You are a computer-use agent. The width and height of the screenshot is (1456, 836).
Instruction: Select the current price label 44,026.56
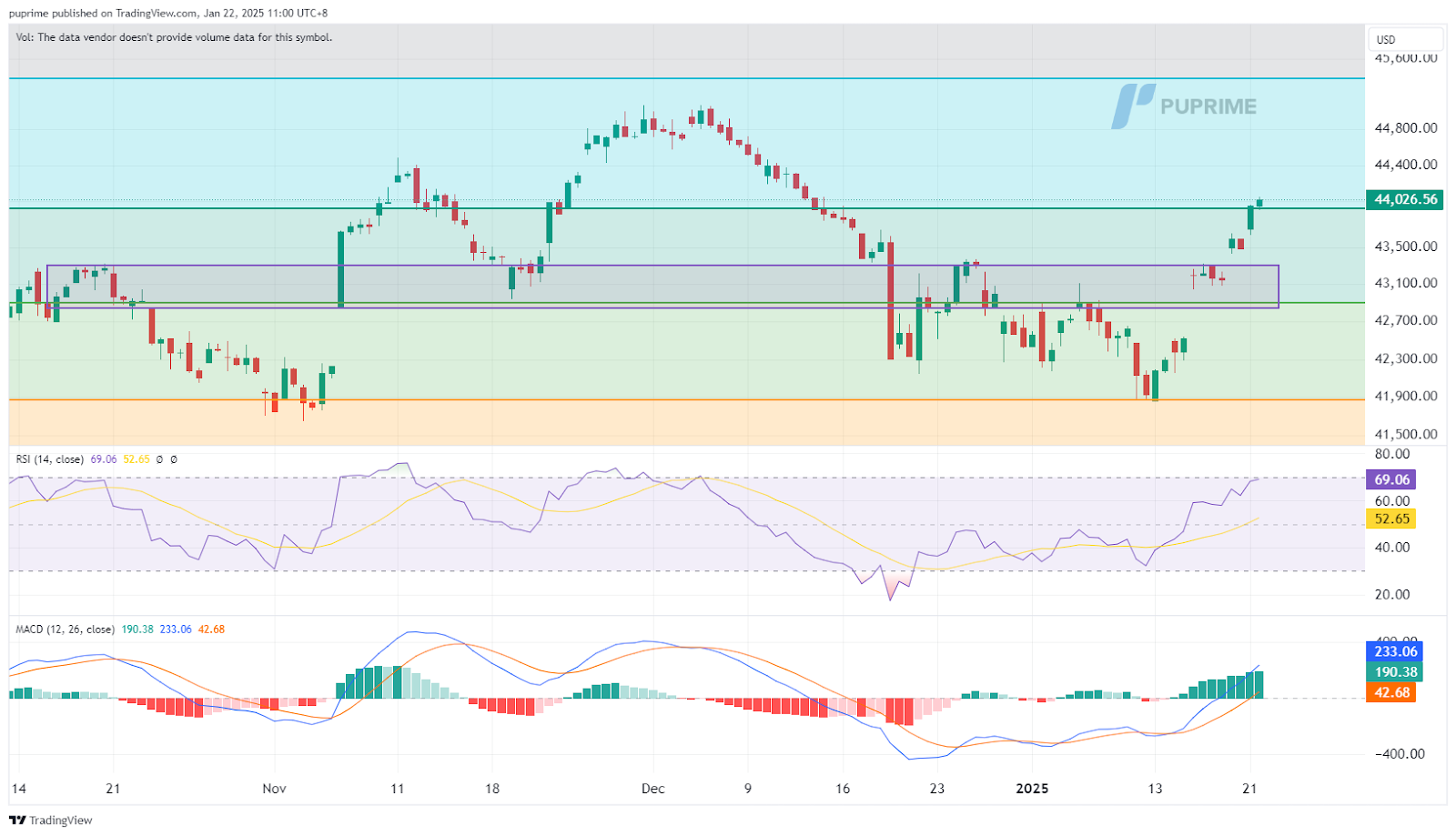pos(1405,199)
